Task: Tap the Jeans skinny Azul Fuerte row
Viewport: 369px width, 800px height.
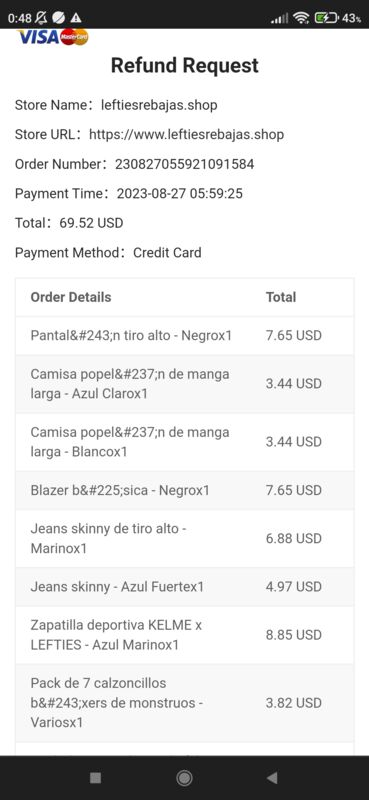Action: [184, 587]
